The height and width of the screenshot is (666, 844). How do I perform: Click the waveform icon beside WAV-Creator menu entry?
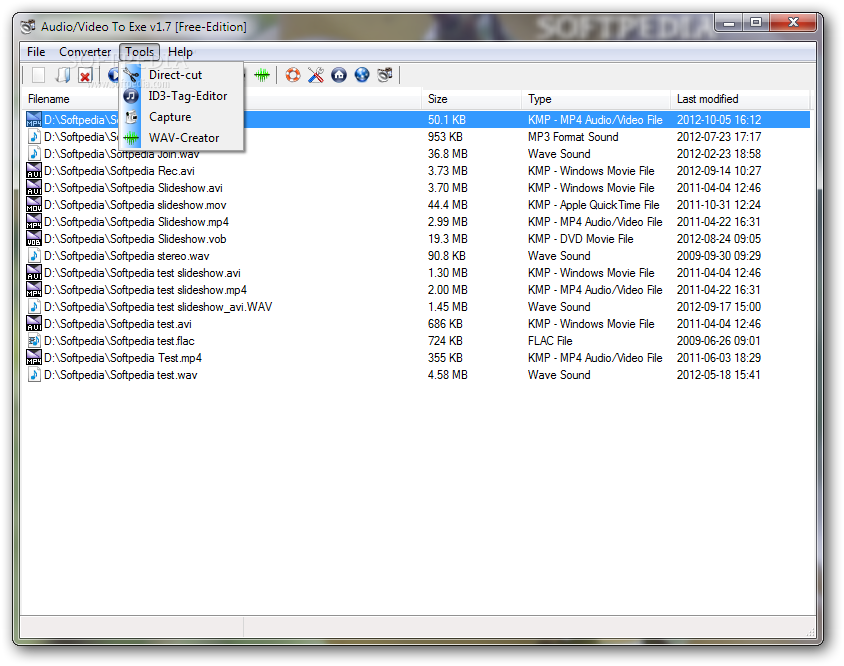point(131,138)
